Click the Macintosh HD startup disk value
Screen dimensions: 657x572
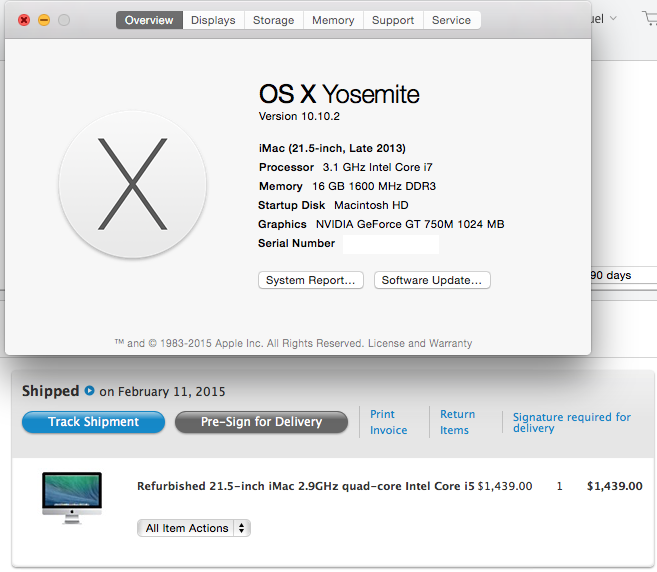[x=371, y=205]
